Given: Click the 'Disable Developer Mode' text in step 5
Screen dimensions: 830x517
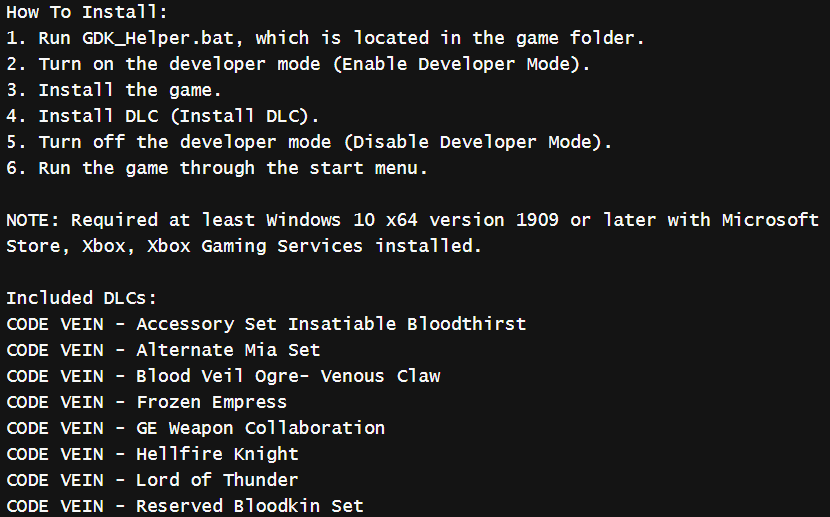Looking at the screenshot, I should click(x=477, y=142).
